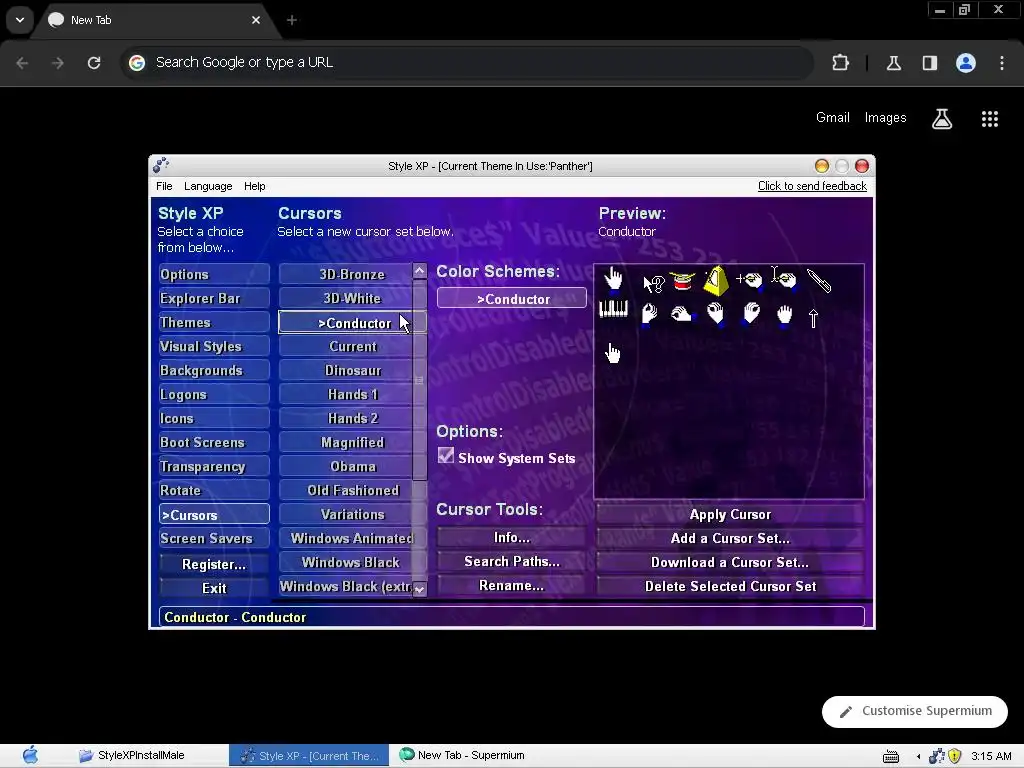The width and height of the screenshot is (1024, 768).
Task: Open the browser Extensions puzzle icon
Action: tap(840, 63)
